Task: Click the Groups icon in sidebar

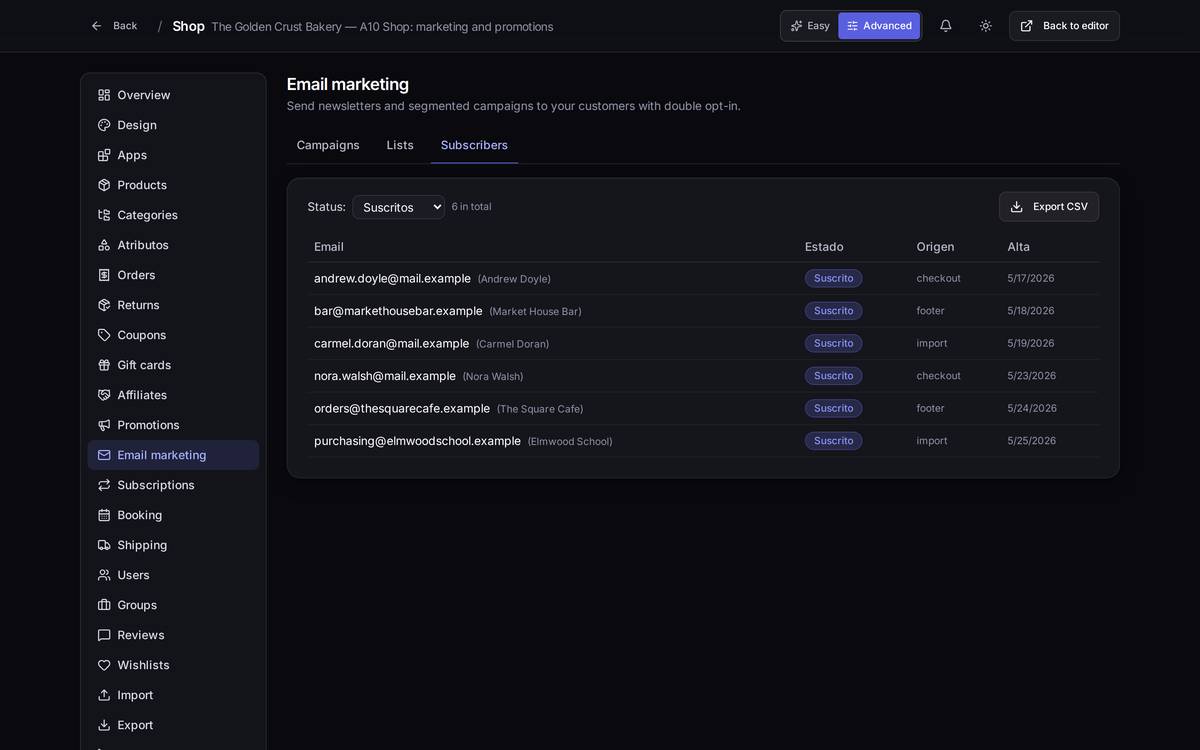Action: point(104,605)
